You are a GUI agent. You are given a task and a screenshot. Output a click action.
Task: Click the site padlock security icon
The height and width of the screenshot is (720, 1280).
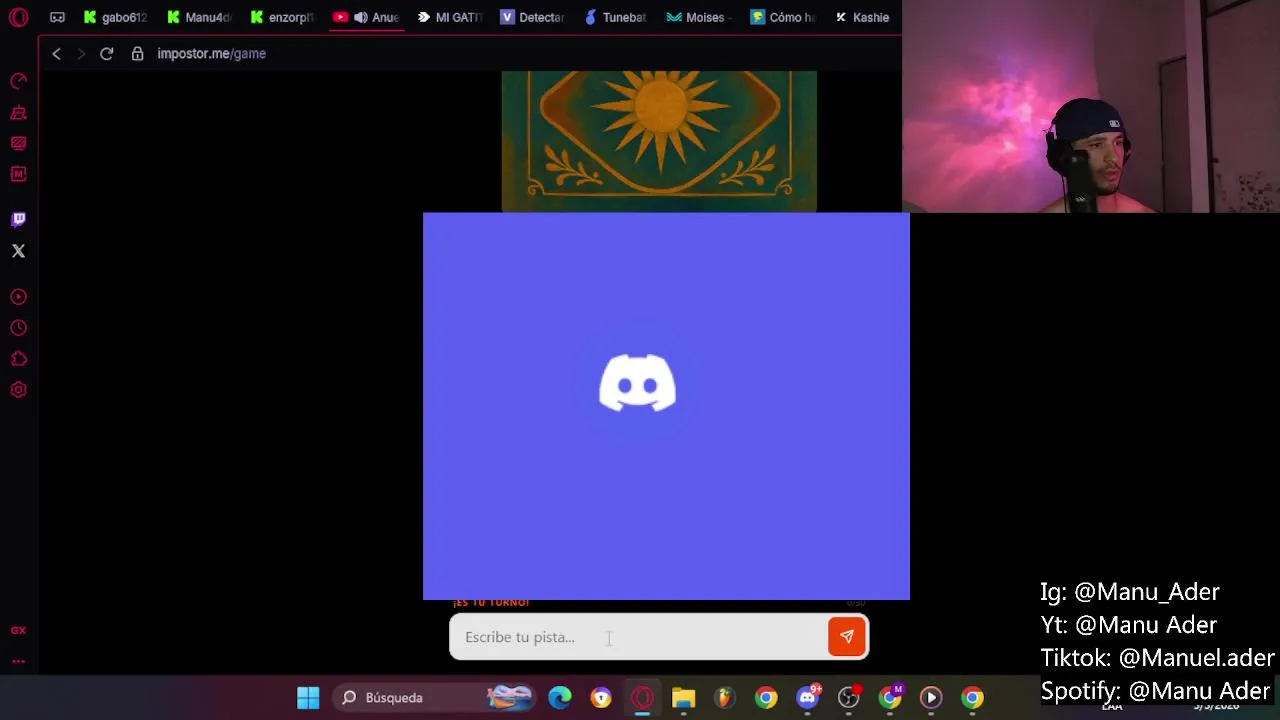pos(138,53)
